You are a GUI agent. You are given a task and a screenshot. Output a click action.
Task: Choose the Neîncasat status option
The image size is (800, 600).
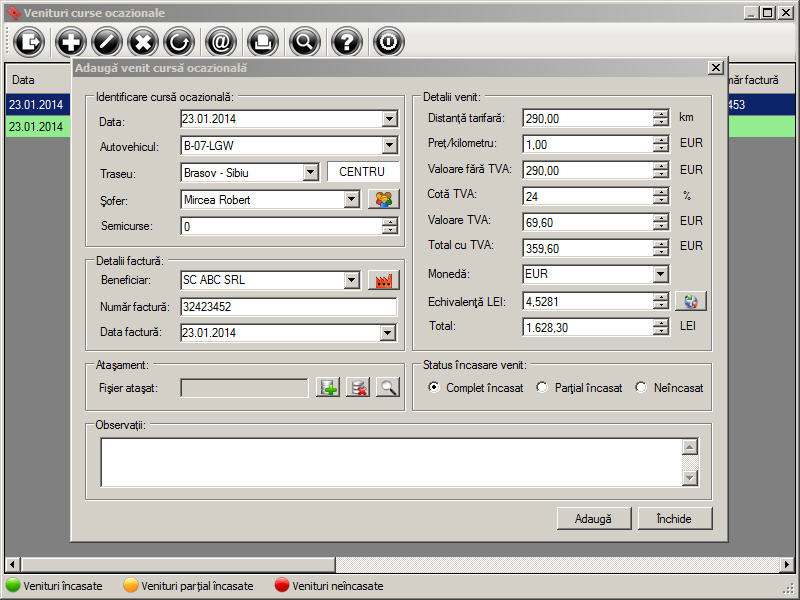tap(641, 388)
